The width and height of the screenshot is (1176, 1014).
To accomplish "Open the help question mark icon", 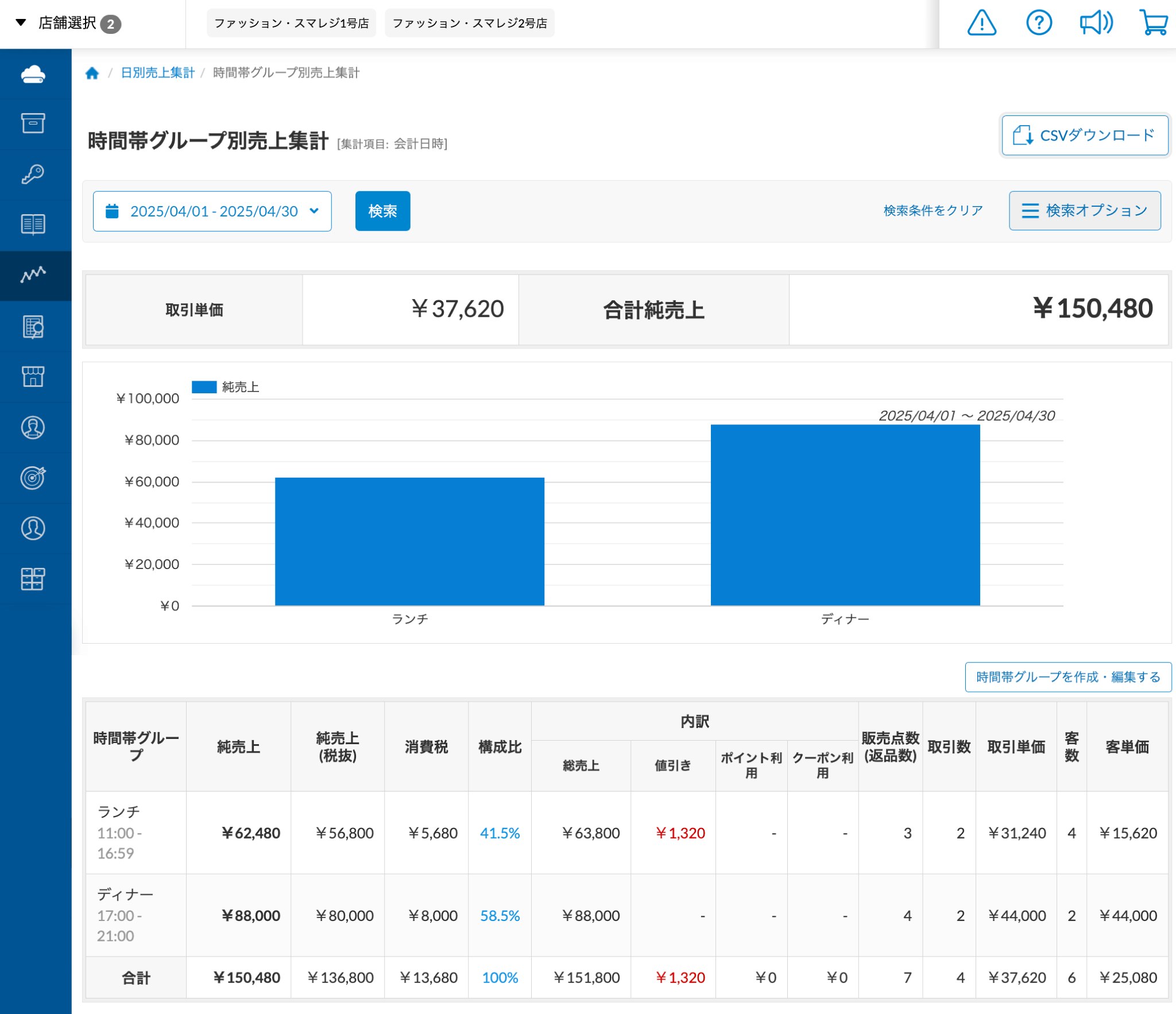I will click(x=1039, y=24).
